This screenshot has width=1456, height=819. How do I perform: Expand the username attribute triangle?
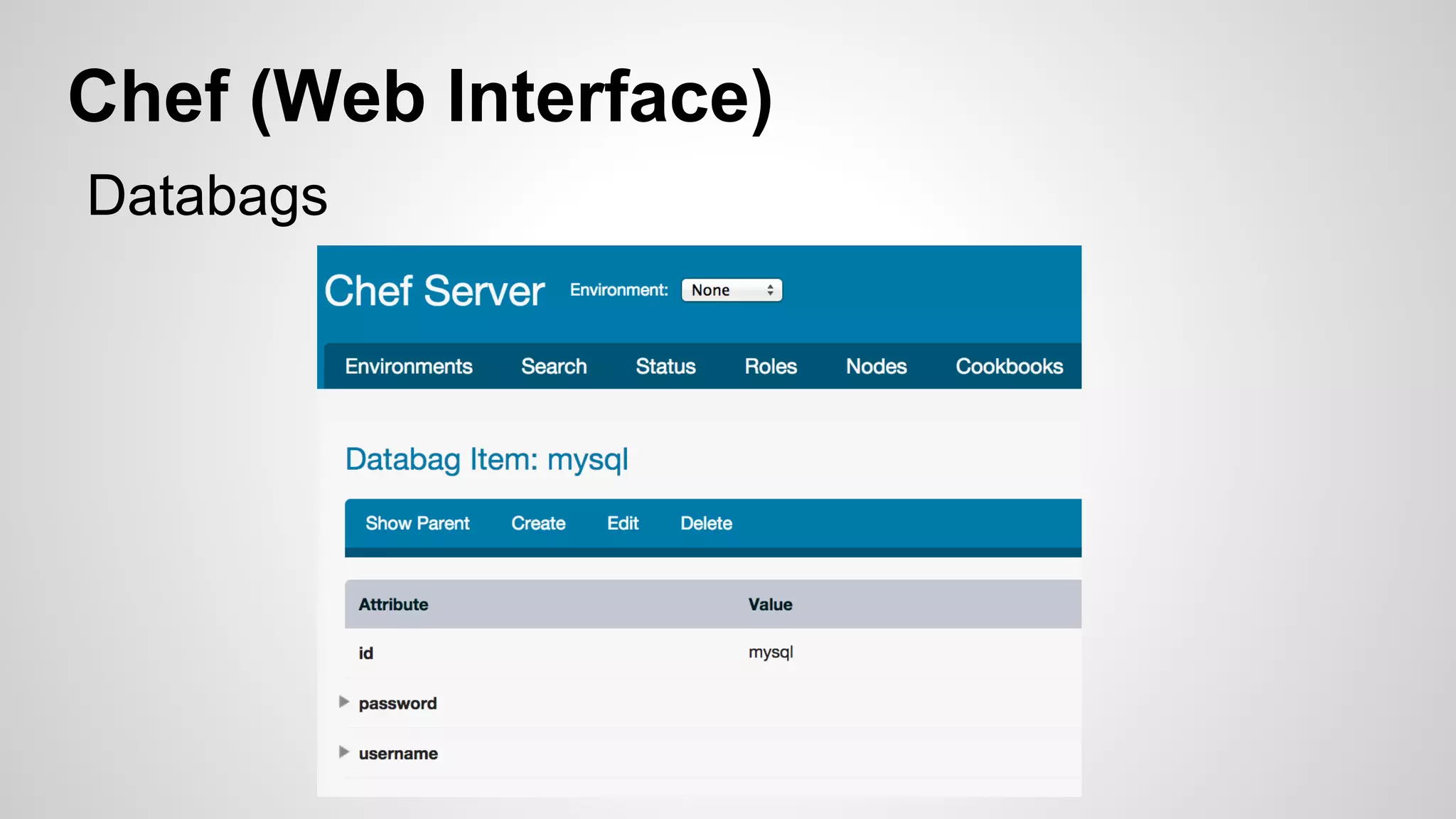coord(344,751)
